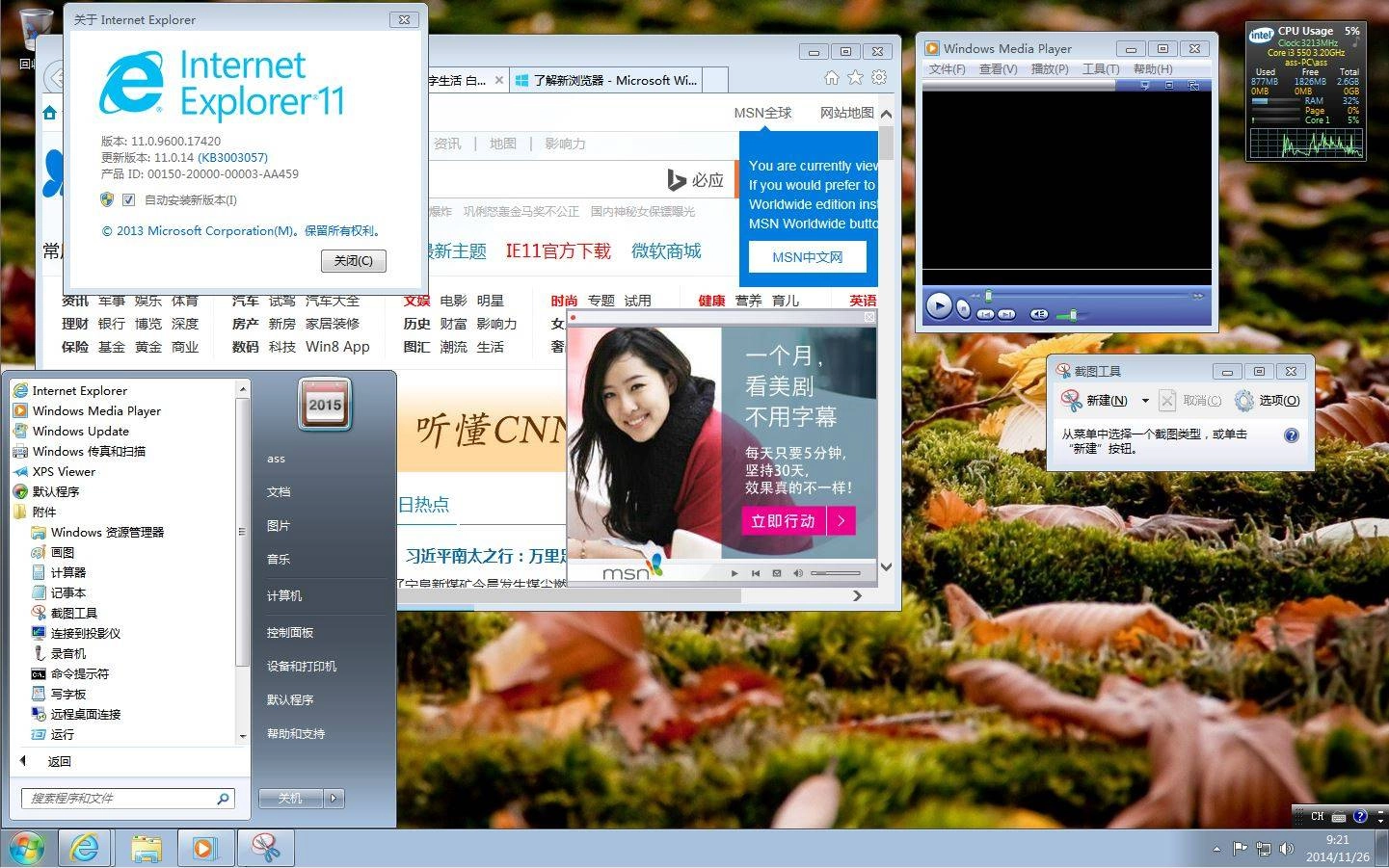
Task: Click the Snipping Tool taskbar icon
Action: click(265, 848)
